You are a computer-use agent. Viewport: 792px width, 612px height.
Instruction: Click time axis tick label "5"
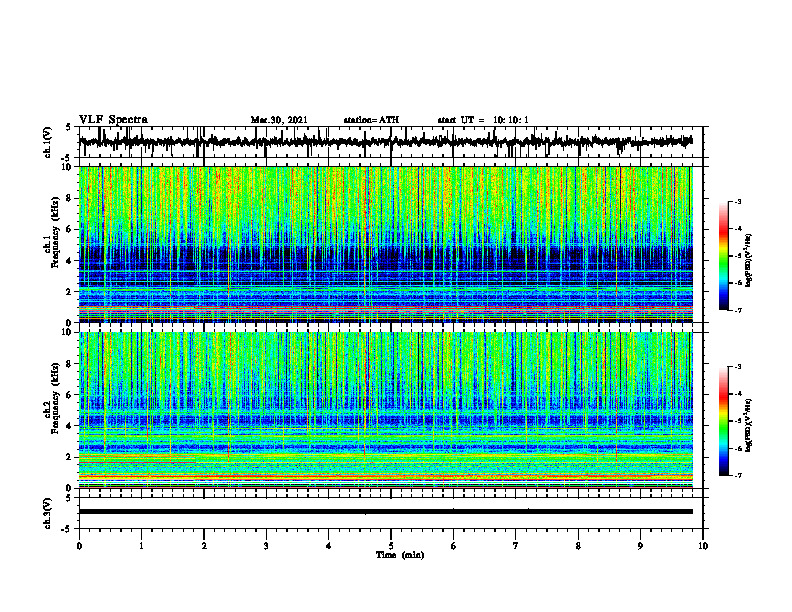[391, 546]
